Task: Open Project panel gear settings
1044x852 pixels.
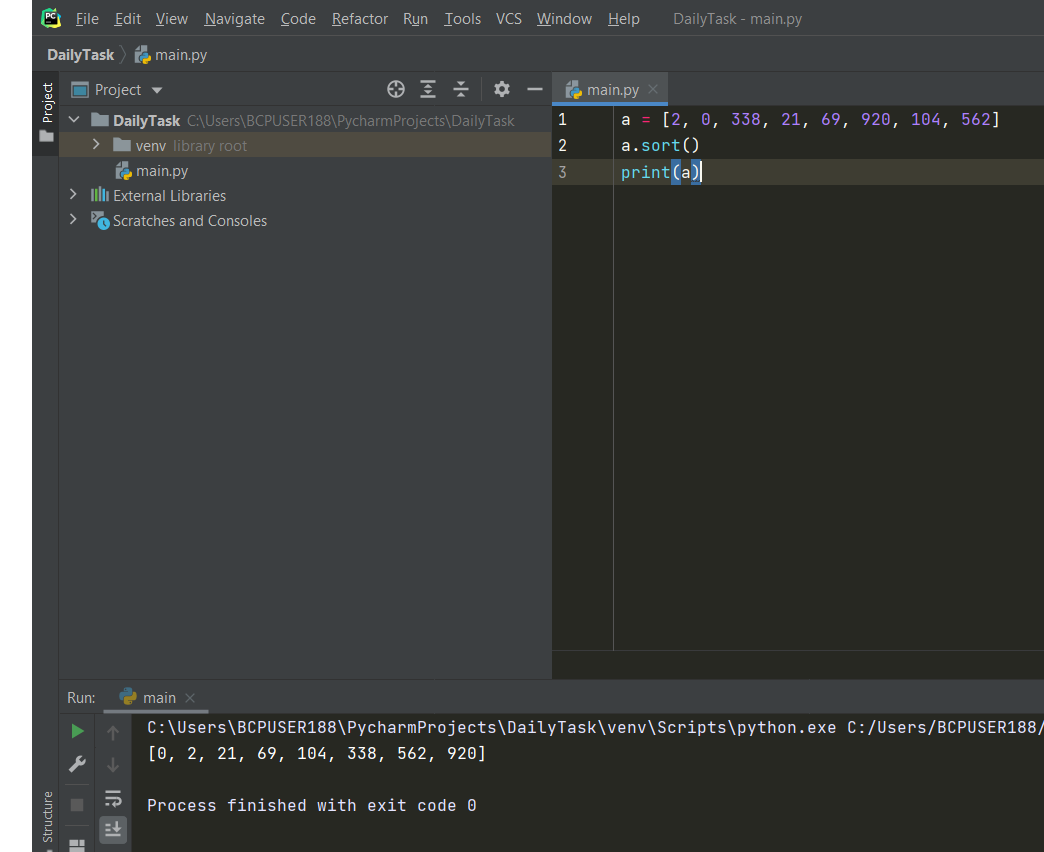Action: coord(502,90)
